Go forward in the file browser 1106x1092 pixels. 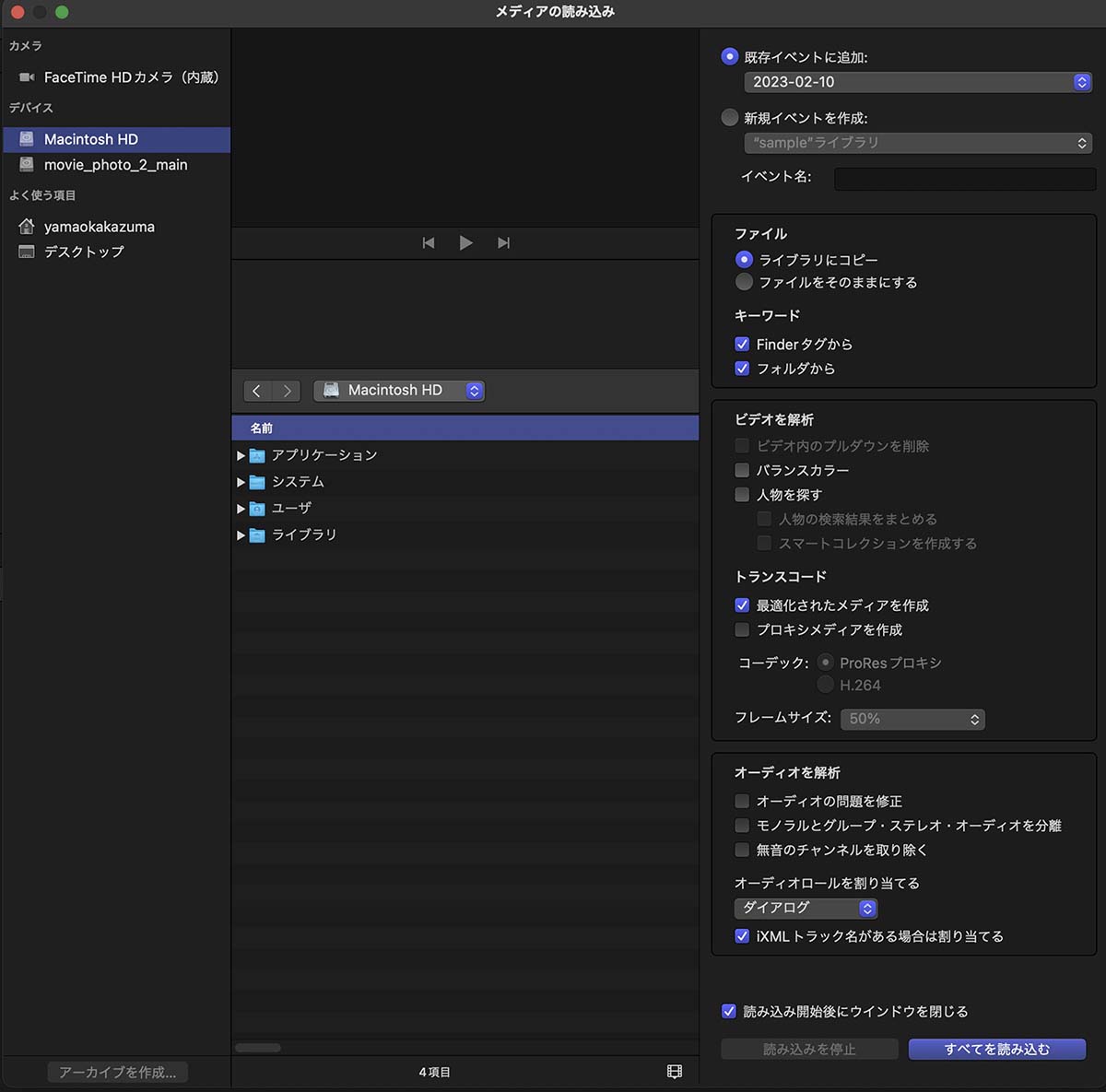click(x=288, y=391)
